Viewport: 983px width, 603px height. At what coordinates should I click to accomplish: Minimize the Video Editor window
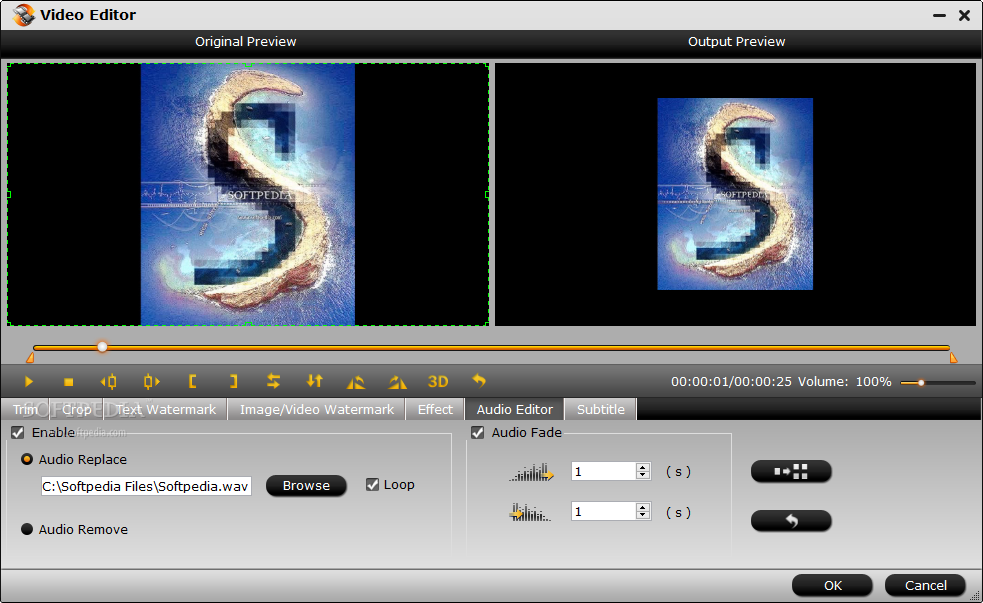point(939,15)
